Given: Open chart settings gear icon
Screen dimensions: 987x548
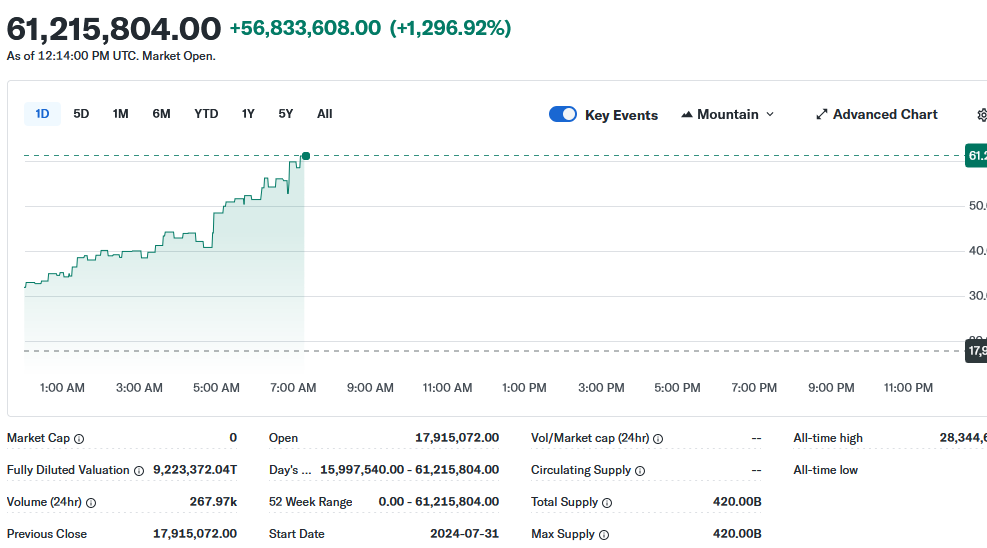Looking at the screenshot, I should [981, 115].
